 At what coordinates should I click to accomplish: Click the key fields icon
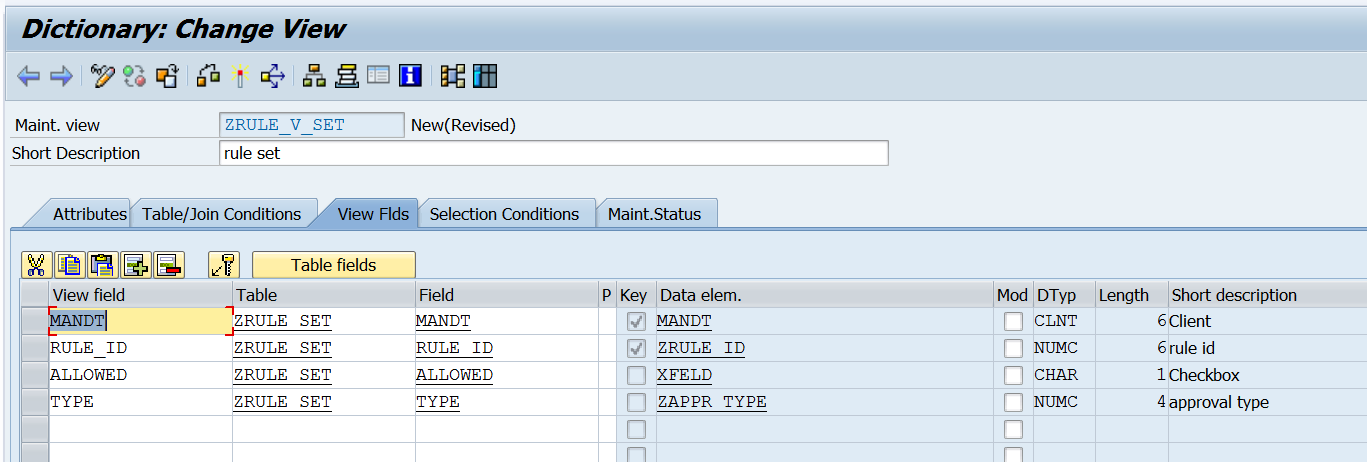(x=224, y=265)
